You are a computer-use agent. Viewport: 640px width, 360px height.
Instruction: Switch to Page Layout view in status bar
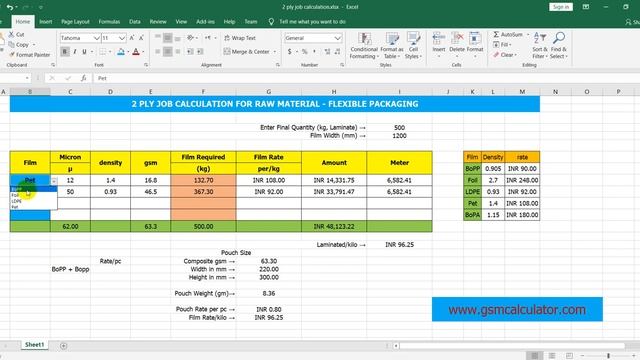(552, 356)
